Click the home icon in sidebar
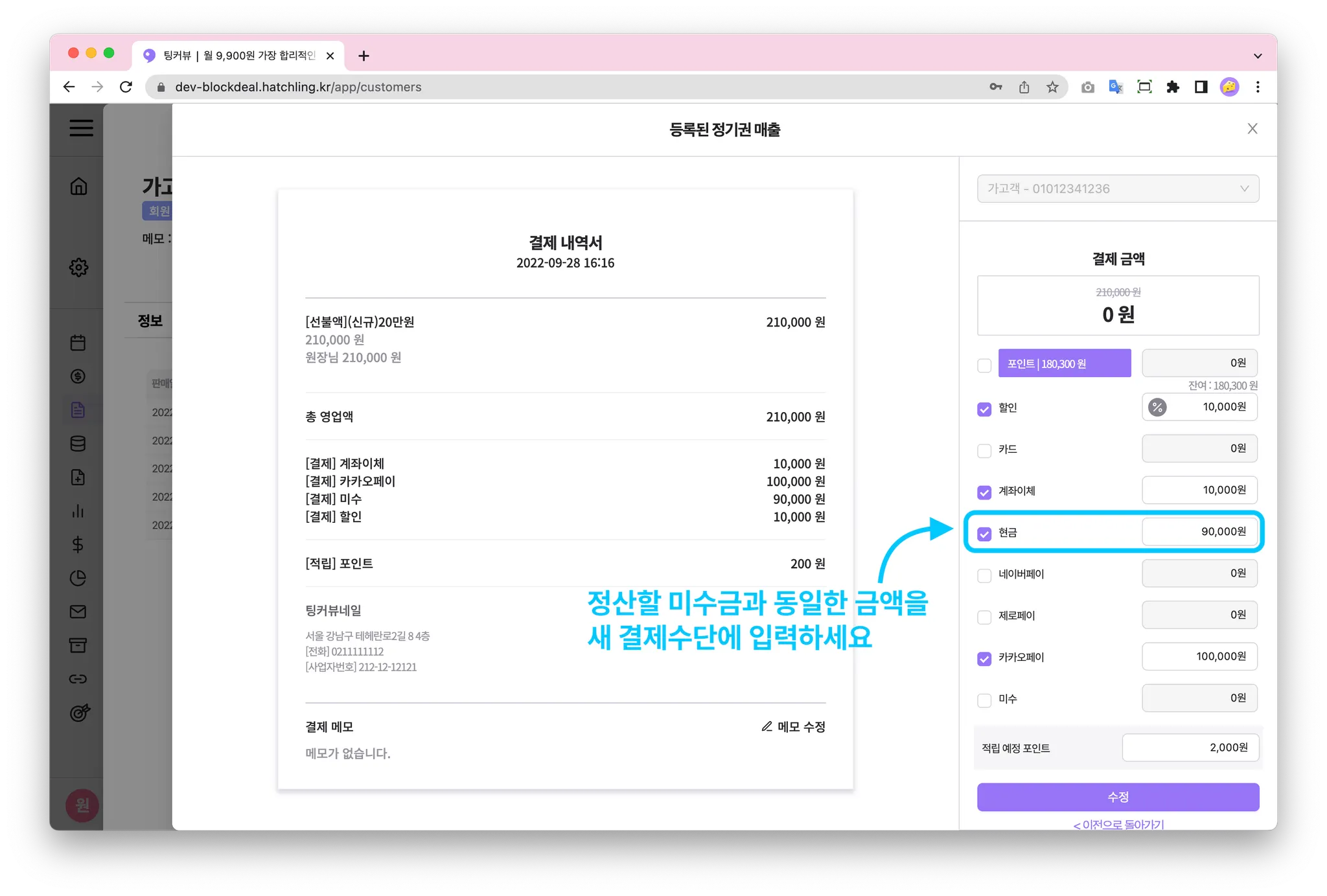The width and height of the screenshot is (1327, 896). pyautogui.click(x=78, y=187)
